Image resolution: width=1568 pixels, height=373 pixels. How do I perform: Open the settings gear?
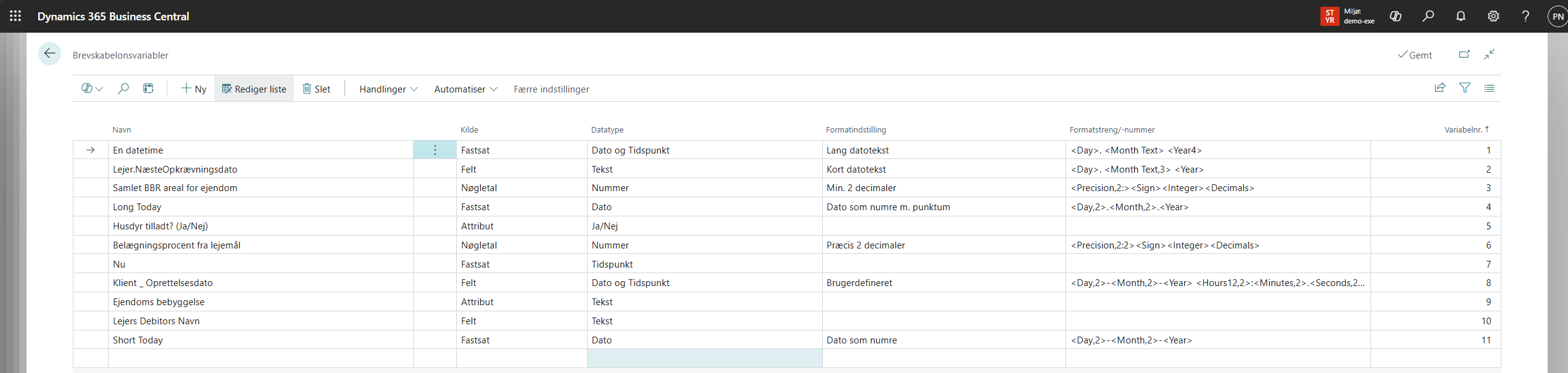[1493, 16]
